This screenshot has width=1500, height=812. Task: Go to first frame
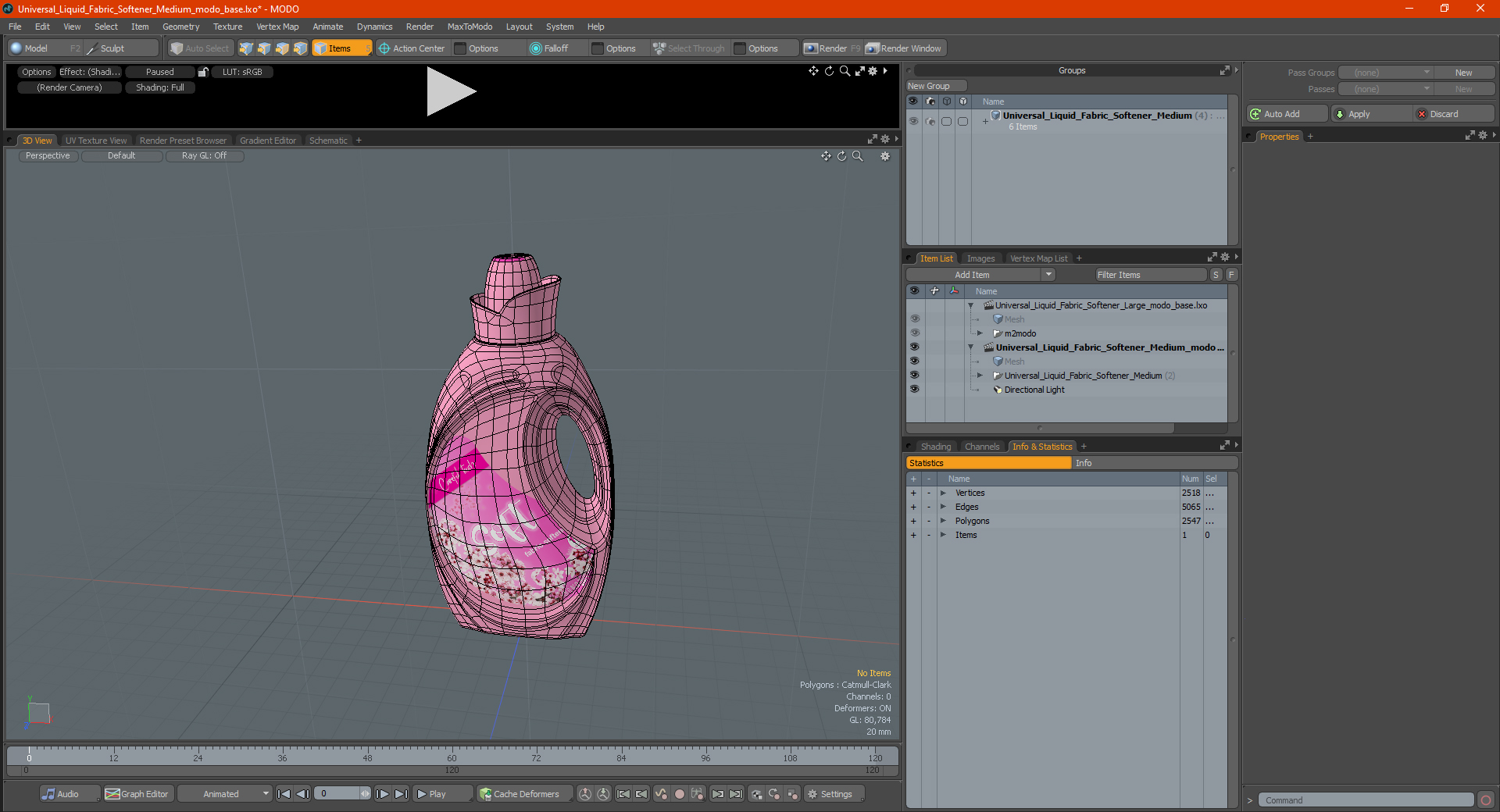(284, 794)
